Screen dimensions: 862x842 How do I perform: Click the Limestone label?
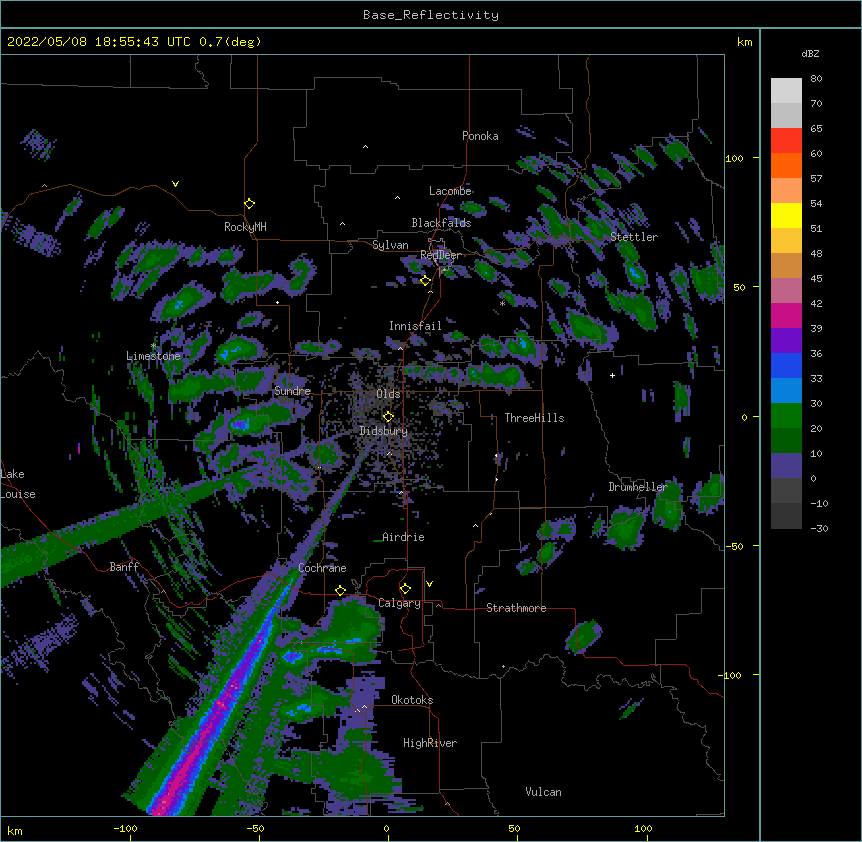click(x=153, y=356)
